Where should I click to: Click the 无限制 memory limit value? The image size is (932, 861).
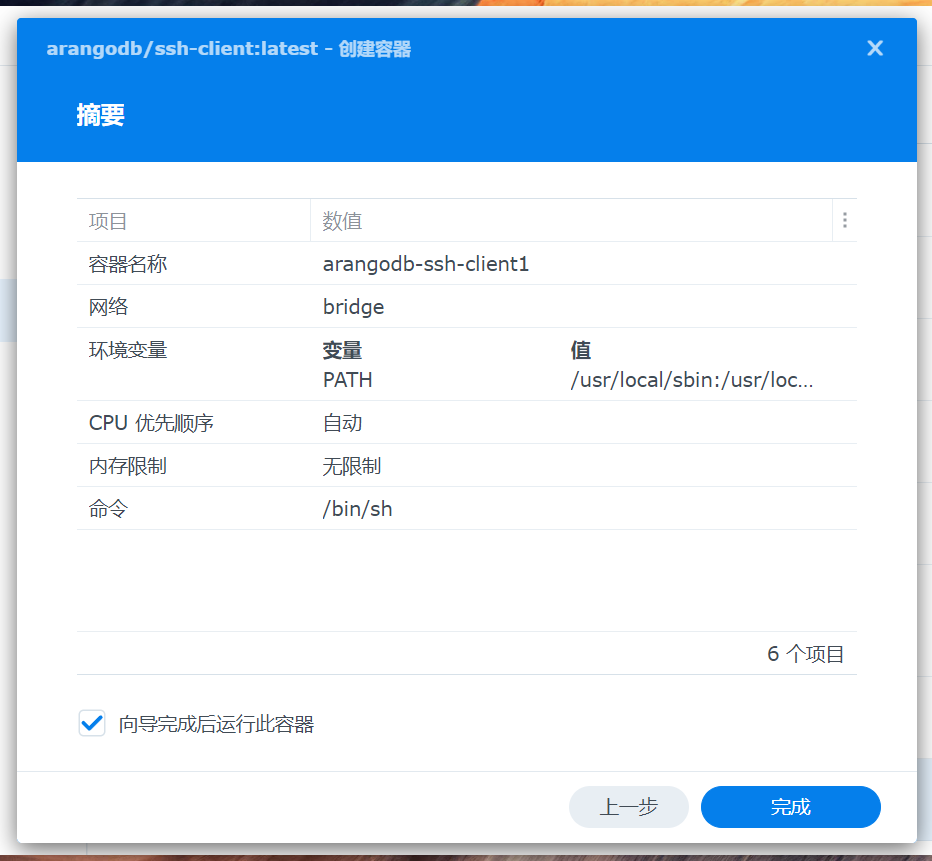click(x=351, y=466)
